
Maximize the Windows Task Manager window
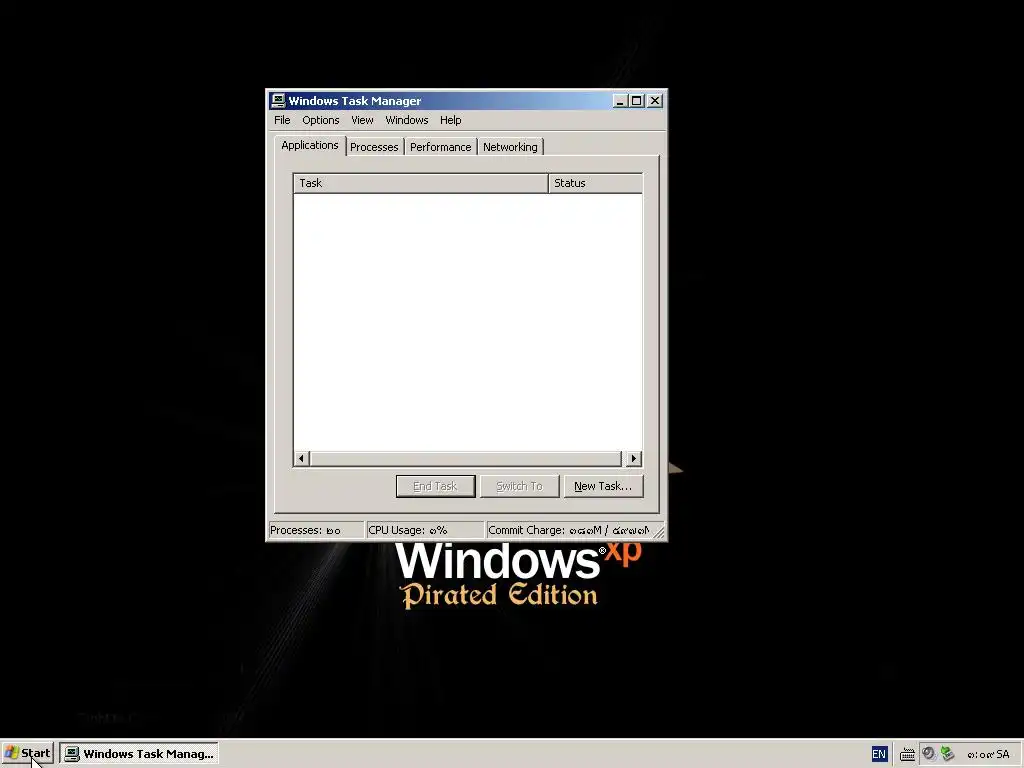click(x=636, y=101)
